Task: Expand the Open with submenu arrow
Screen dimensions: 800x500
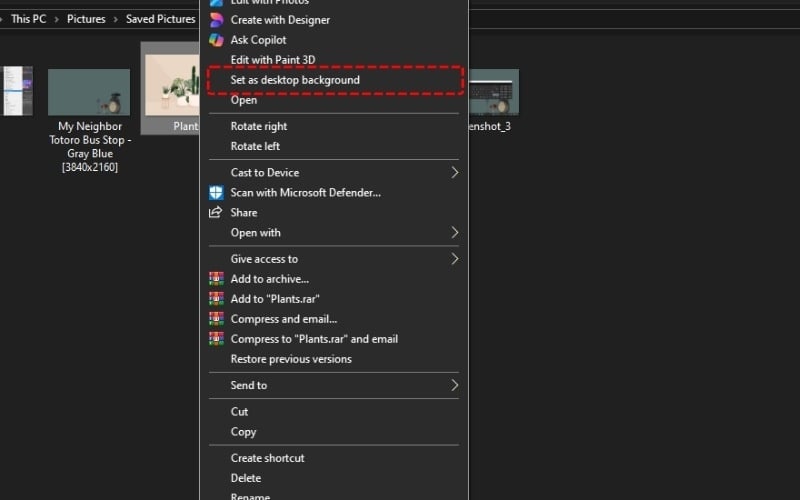Action: [454, 232]
